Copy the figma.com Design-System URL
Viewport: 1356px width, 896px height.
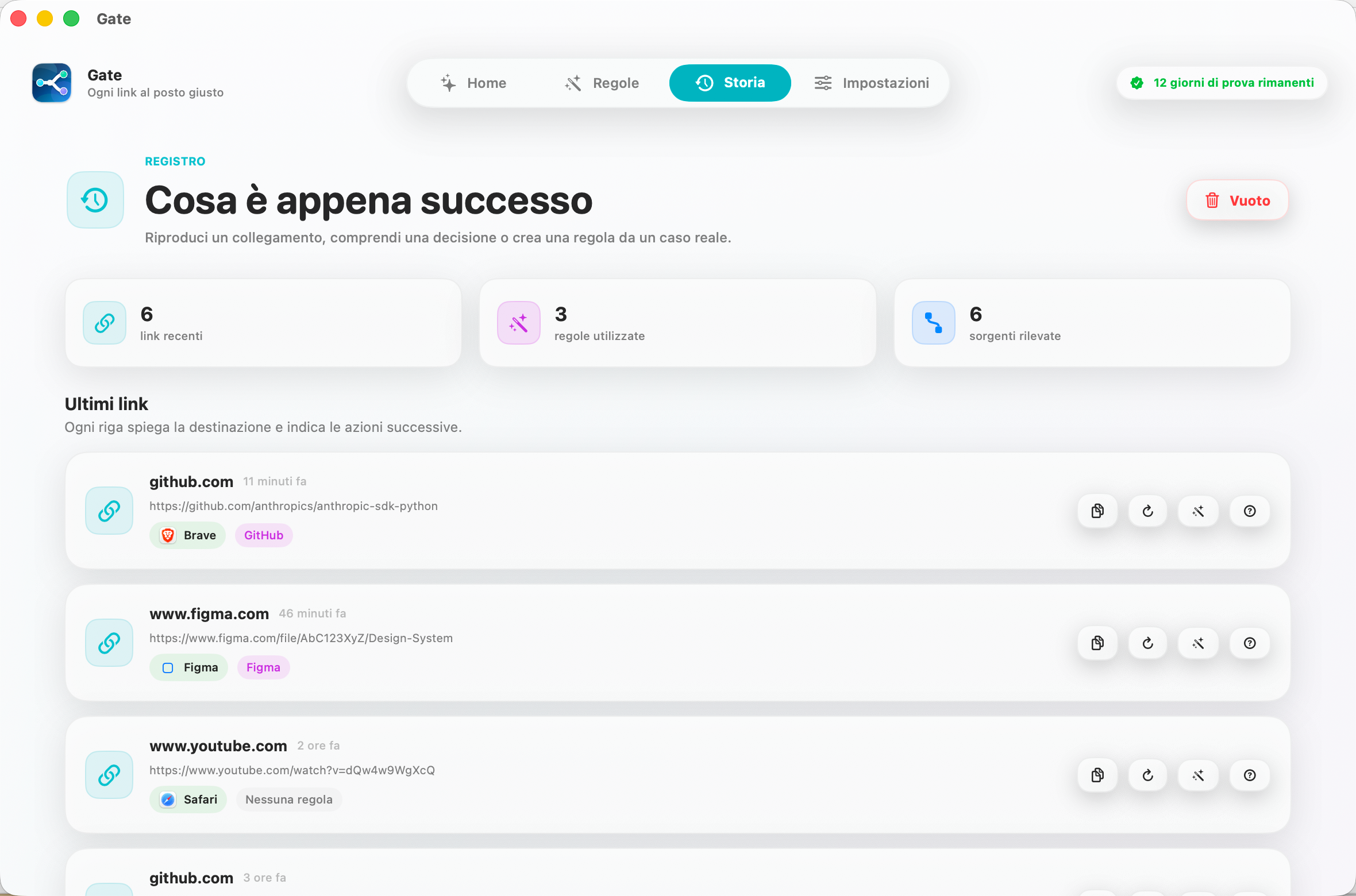click(x=1097, y=643)
